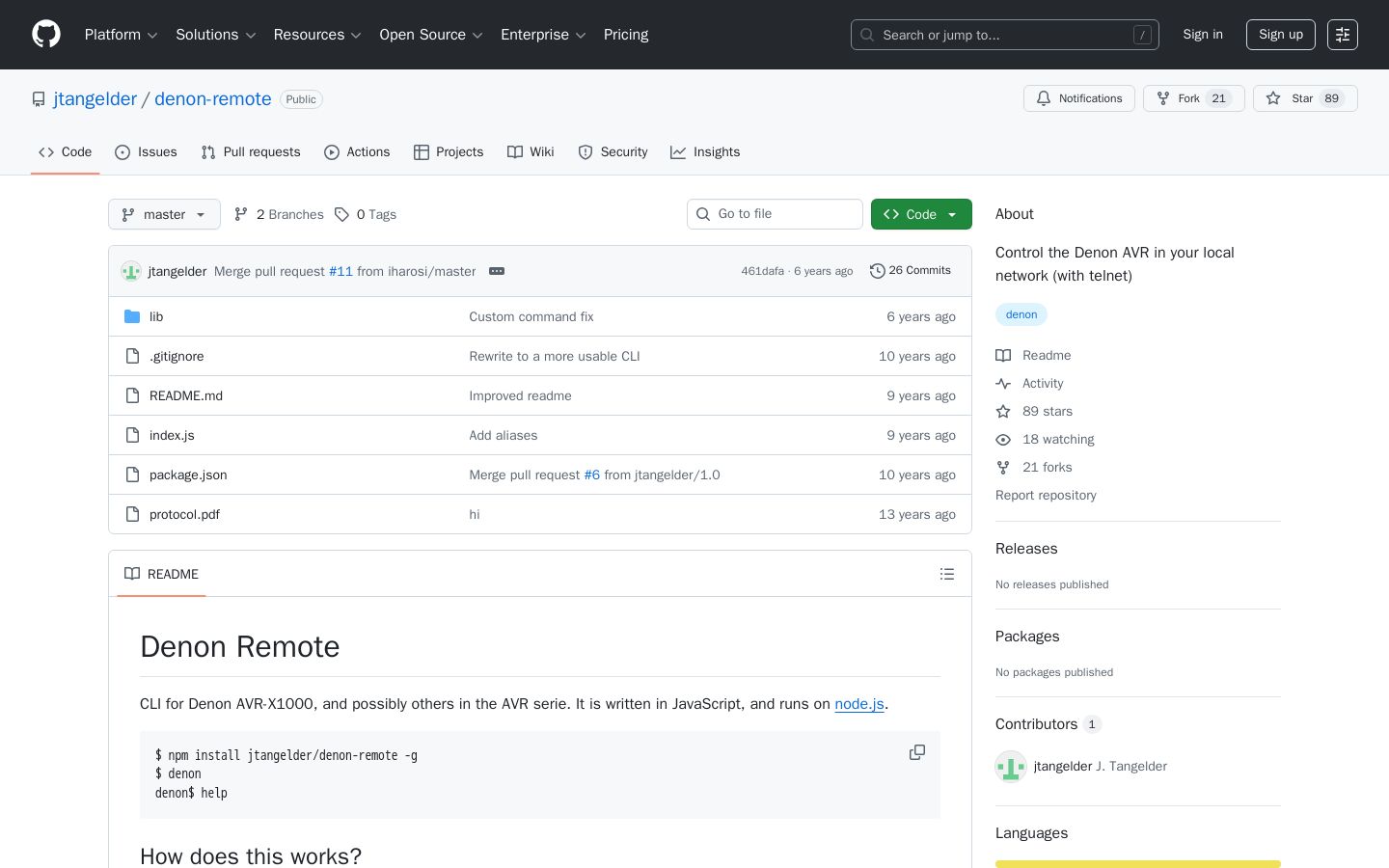View the 2 Branches link

(279, 214)
